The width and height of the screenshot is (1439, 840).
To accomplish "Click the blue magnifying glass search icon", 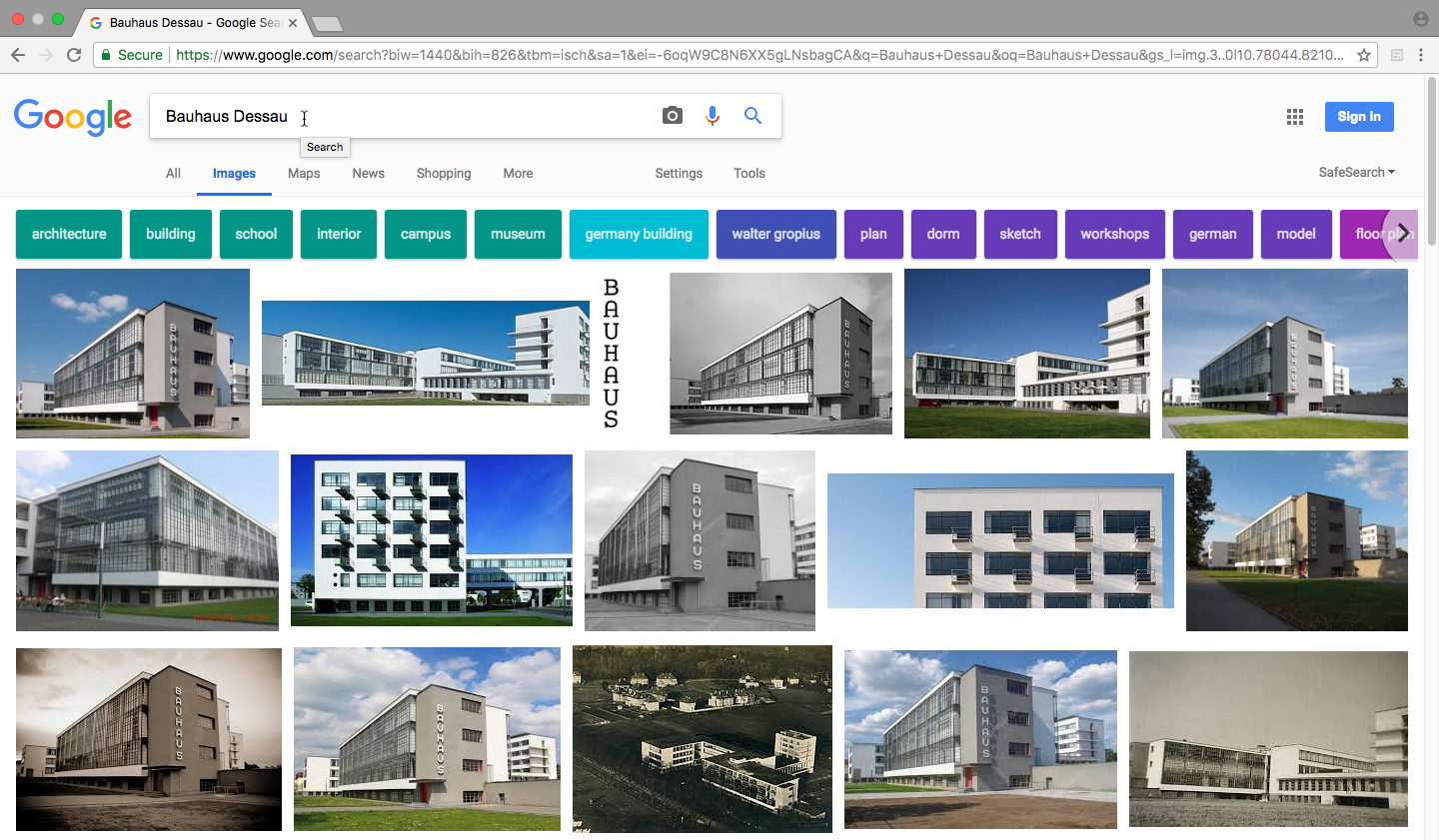I will coord(752,116).
